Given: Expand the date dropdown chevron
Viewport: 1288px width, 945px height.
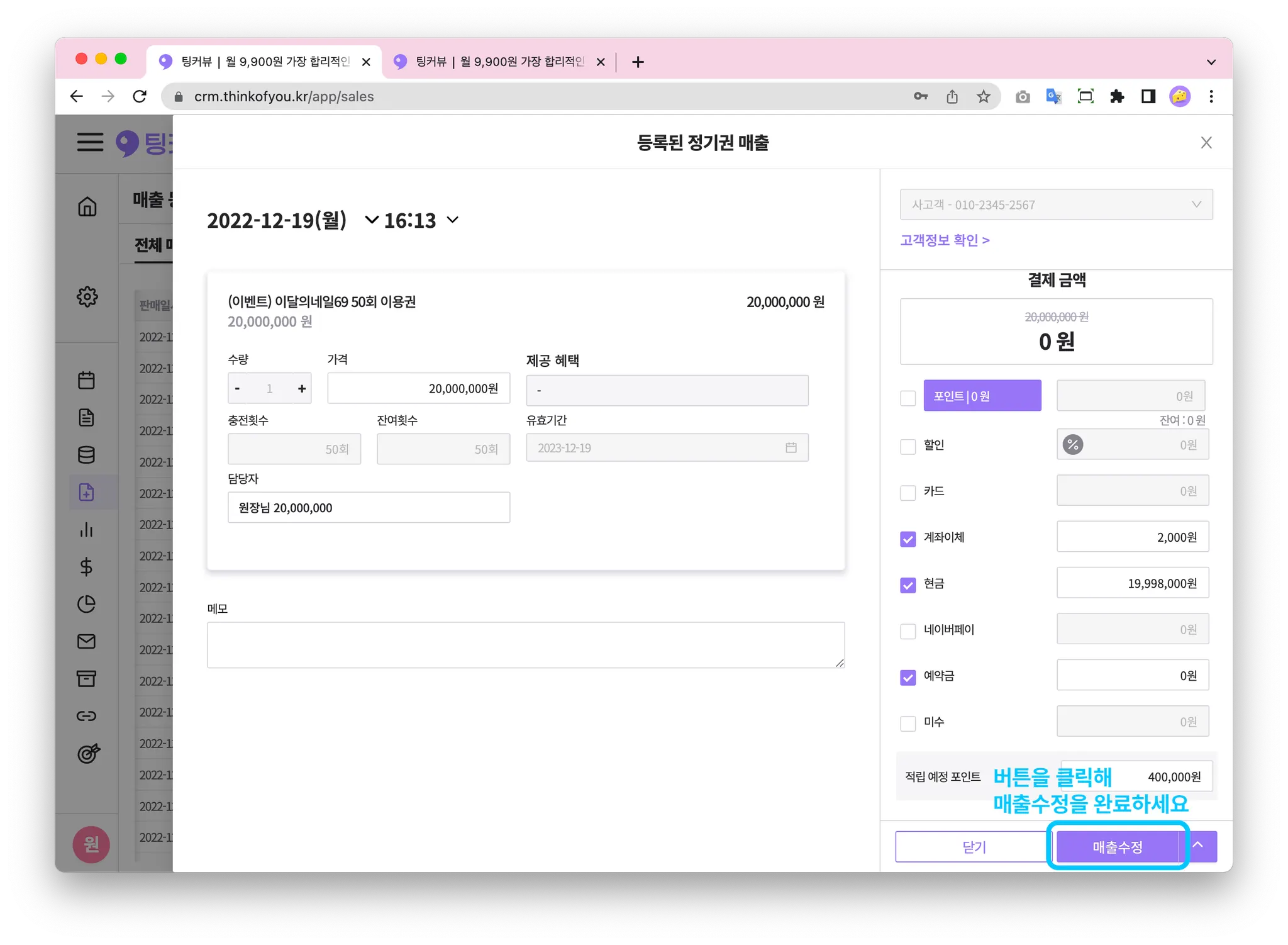Looking at the screenshot, I should click(x=372, y=220).
